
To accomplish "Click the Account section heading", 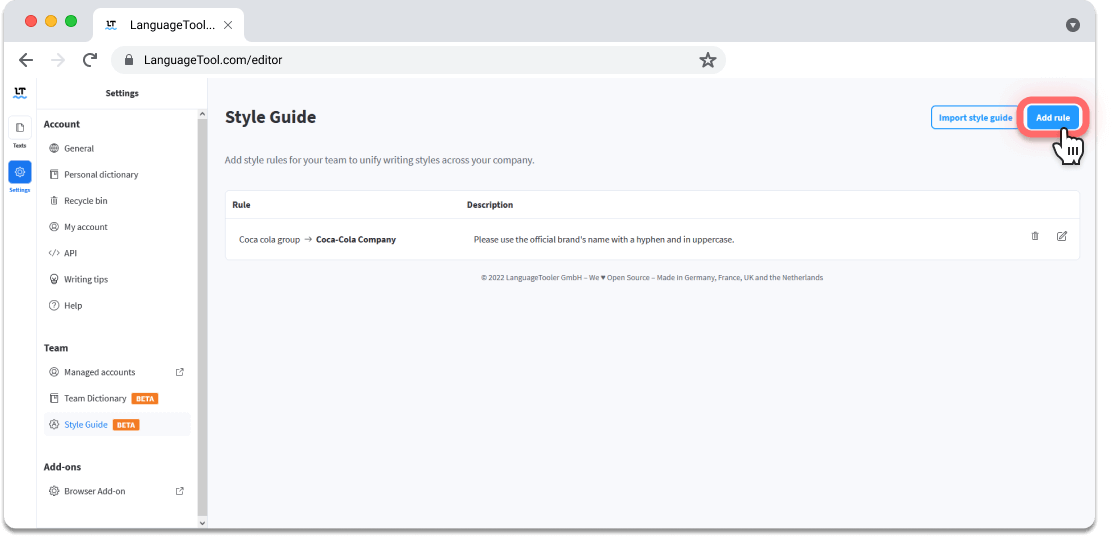I will [x=62, y=124].
